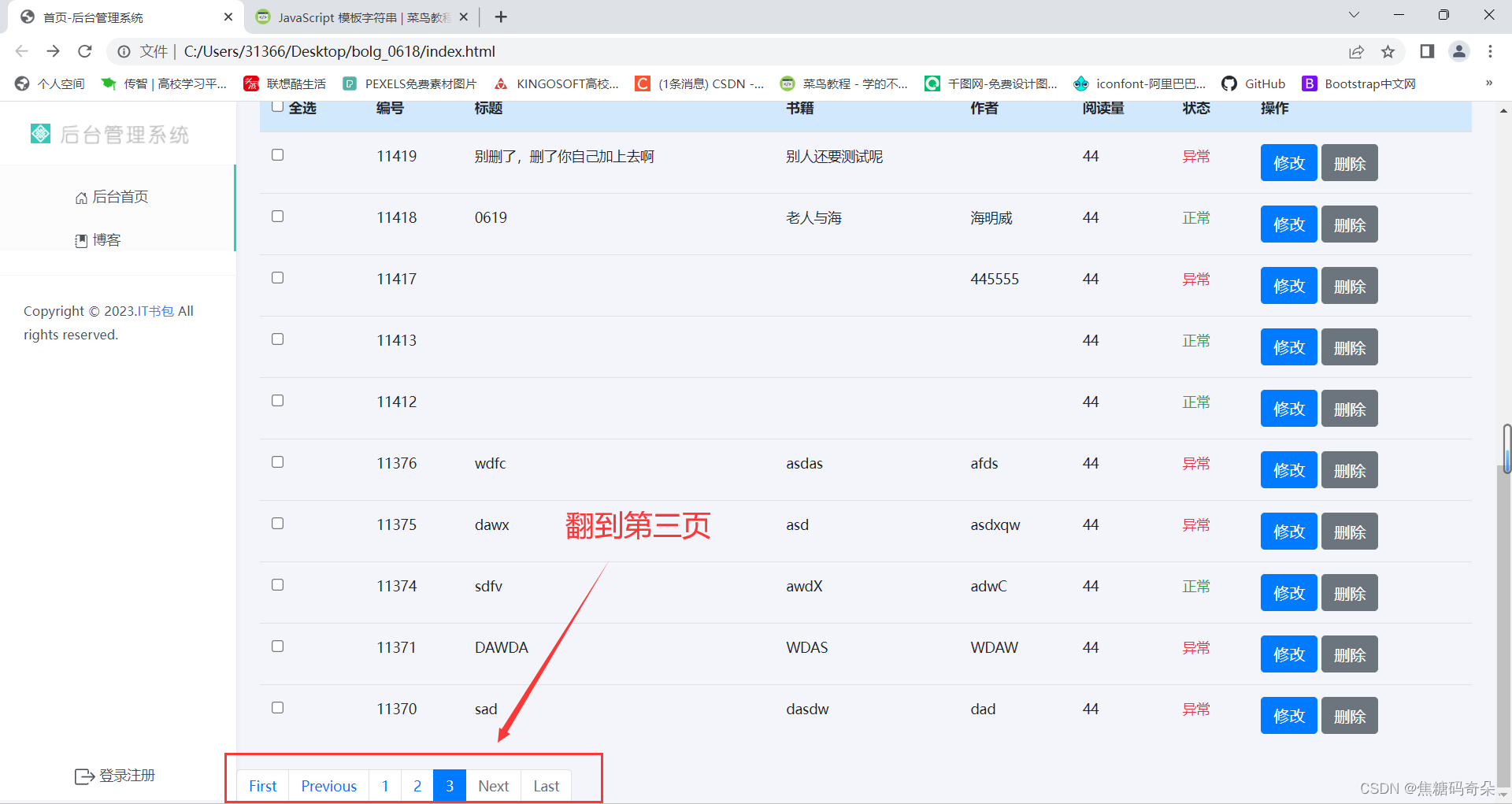Open the share page icon
Viewport: 1512px width, 804px height.
tap(1356, 51)
